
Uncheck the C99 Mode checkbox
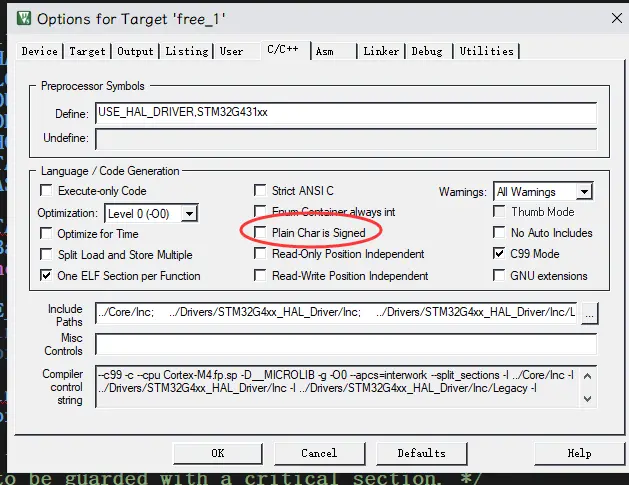pos(500,254)
